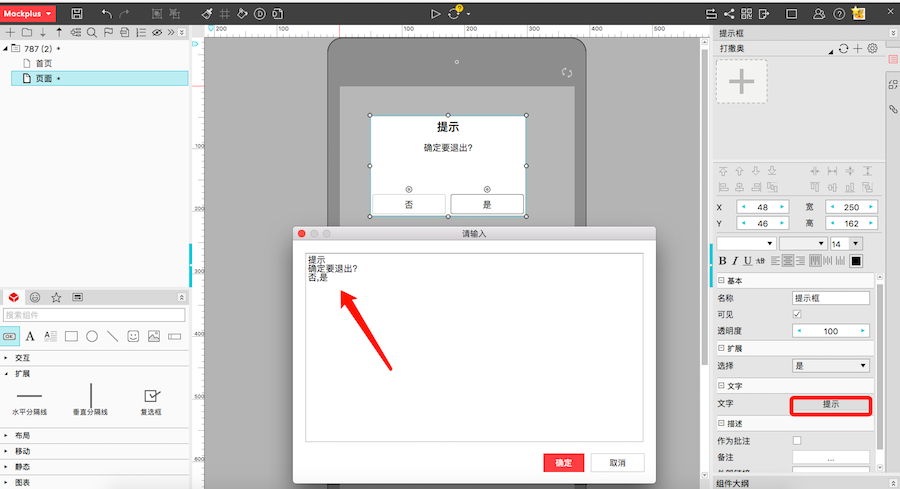Image resolution: width=900 pixels, height=489 pixels.
Task: Increase the 透明度 value with right arrow
Action: tap(863, 331)
